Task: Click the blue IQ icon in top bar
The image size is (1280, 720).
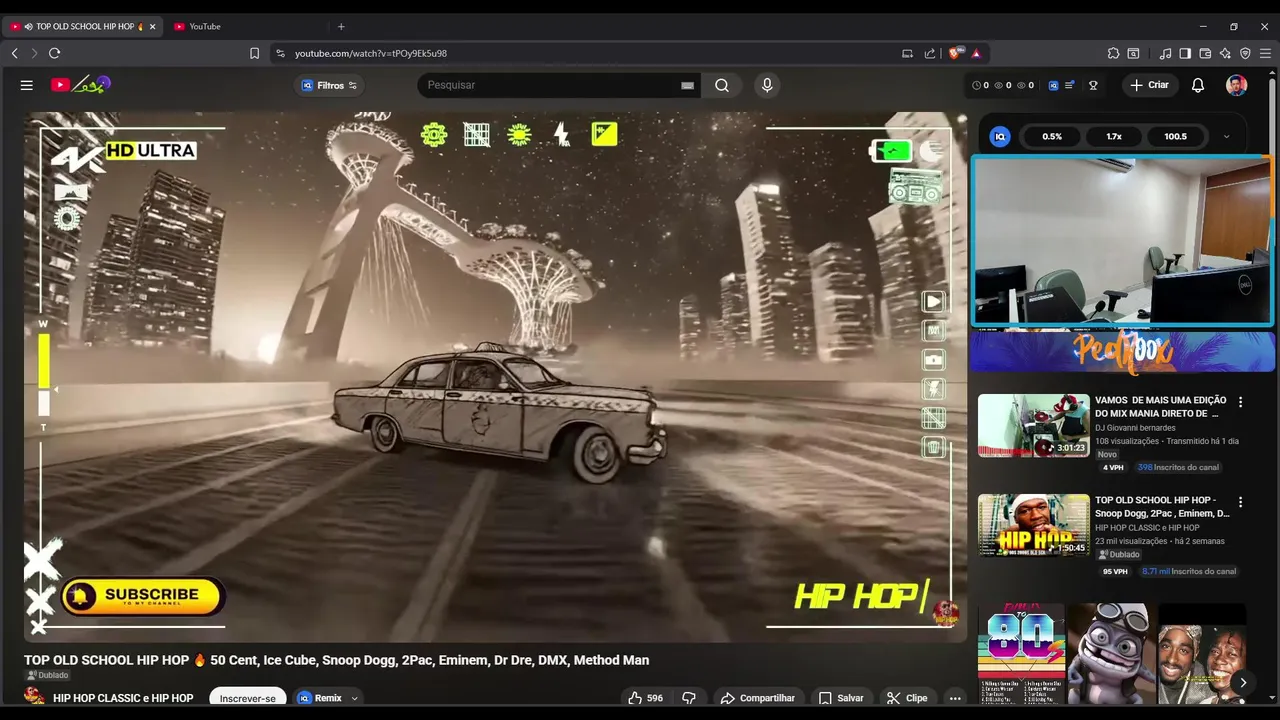Action: [x=1053, y=86]
